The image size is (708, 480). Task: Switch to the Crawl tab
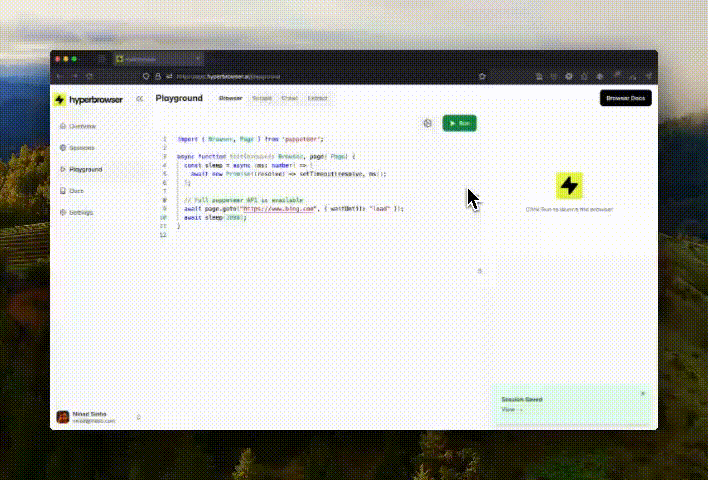tap(290, 98)
